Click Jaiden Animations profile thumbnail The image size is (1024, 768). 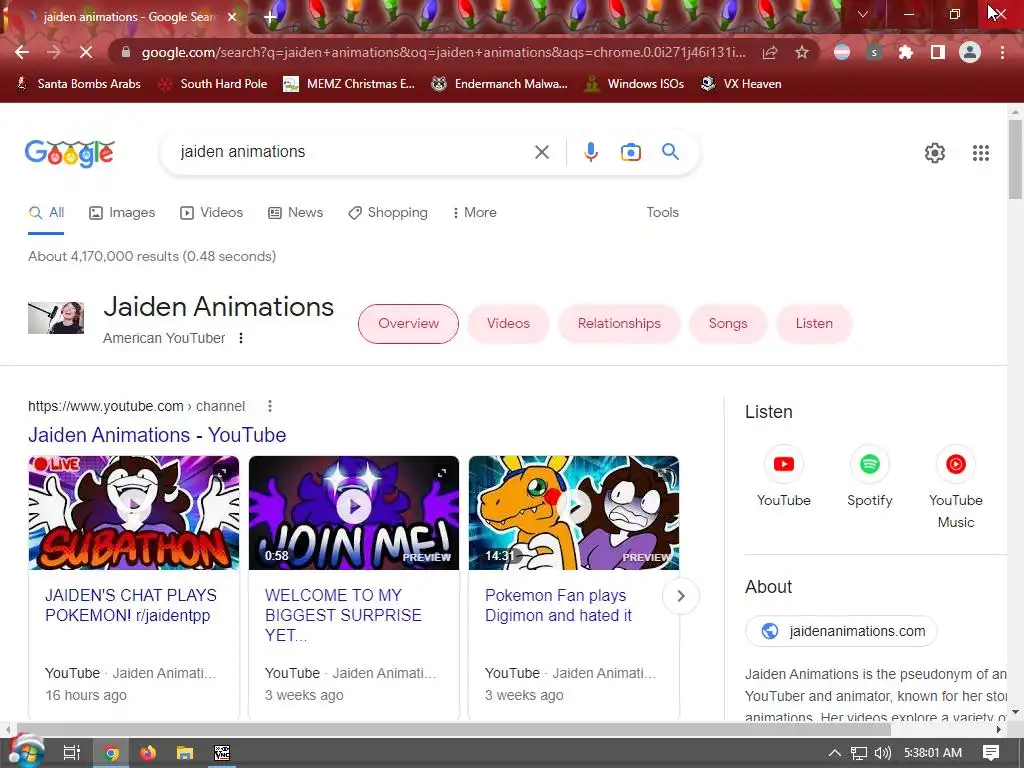tap(56, 317)
